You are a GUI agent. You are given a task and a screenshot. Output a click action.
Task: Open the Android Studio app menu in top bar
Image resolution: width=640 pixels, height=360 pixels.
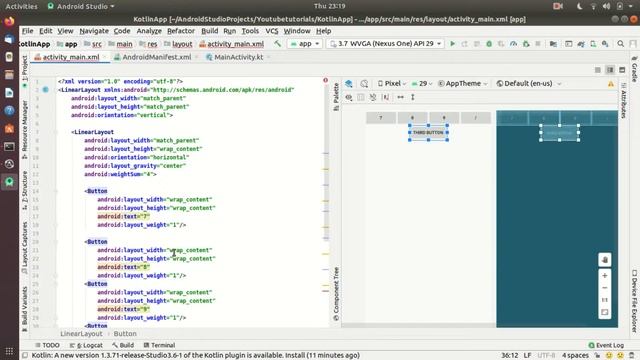81,6
